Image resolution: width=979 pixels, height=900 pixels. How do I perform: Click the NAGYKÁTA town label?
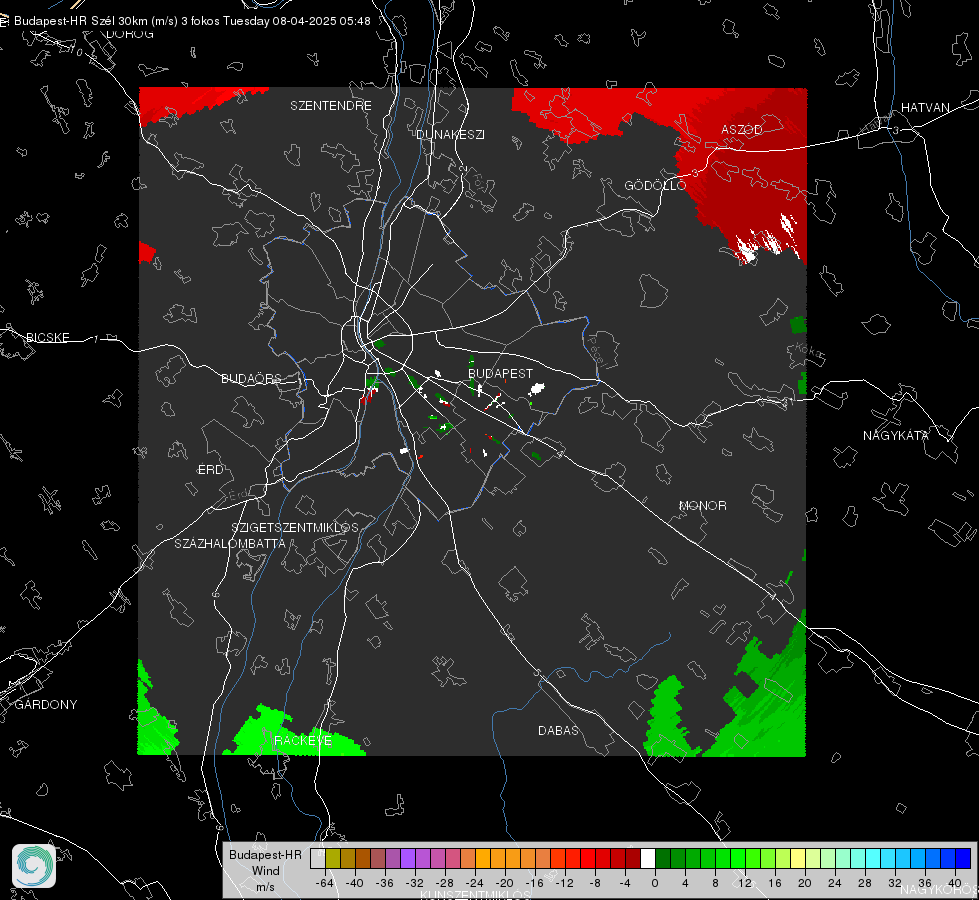click(x=896, y=435)
